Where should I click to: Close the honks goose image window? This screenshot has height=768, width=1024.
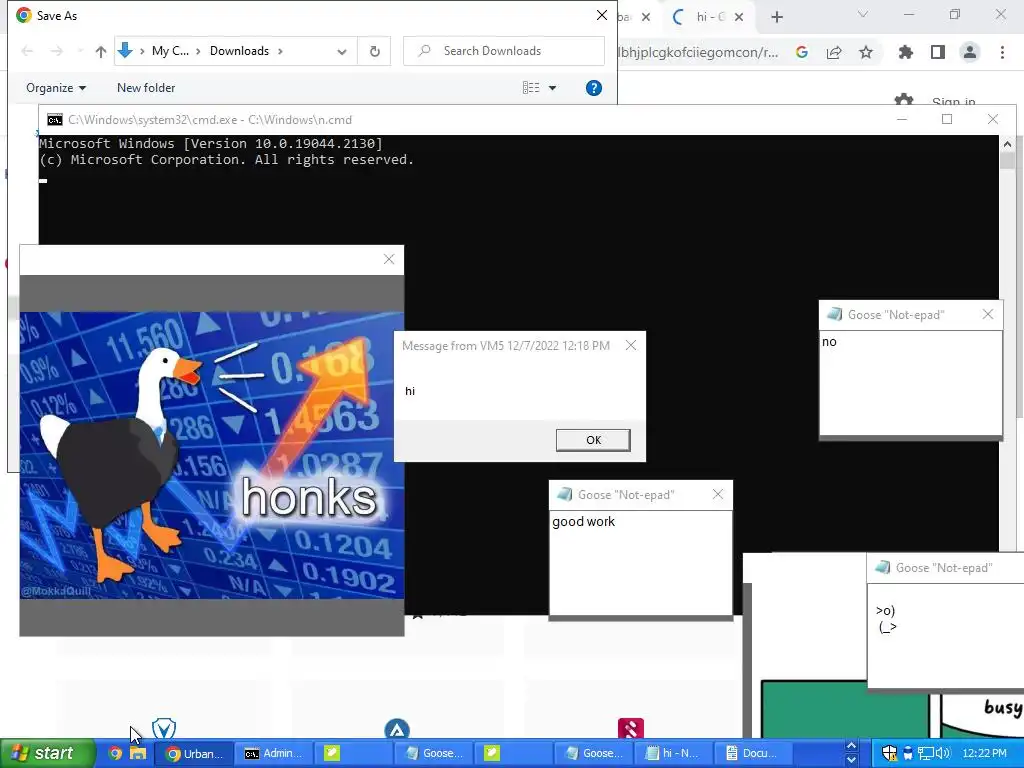click(x=389, y=259)
